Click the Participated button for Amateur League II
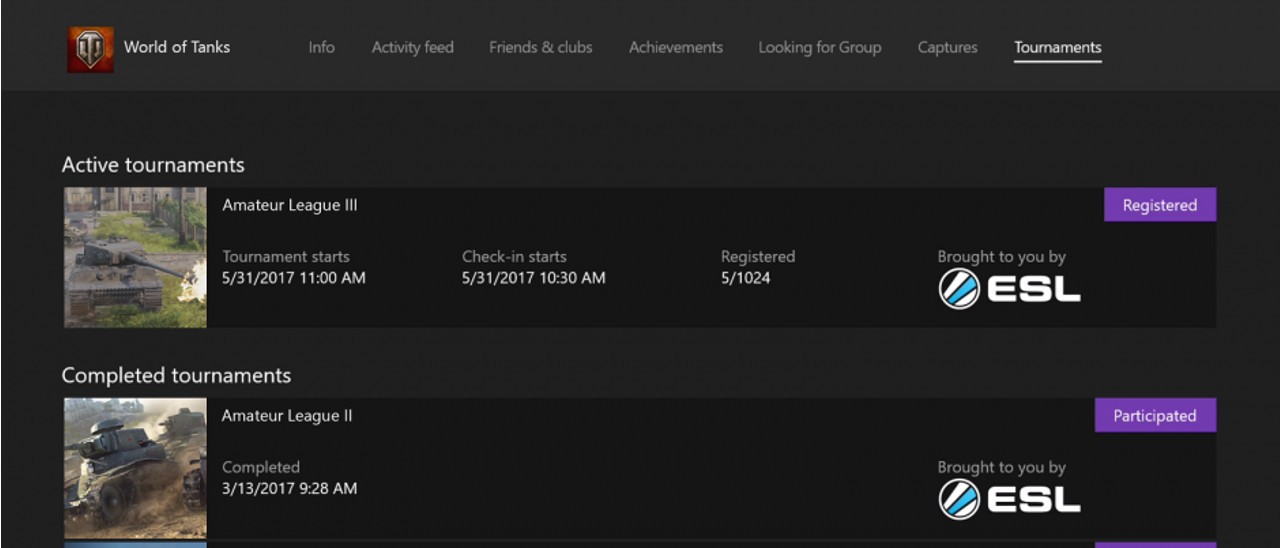The height and width of the screenshot is (548, 1280). tap(1155, 416)
